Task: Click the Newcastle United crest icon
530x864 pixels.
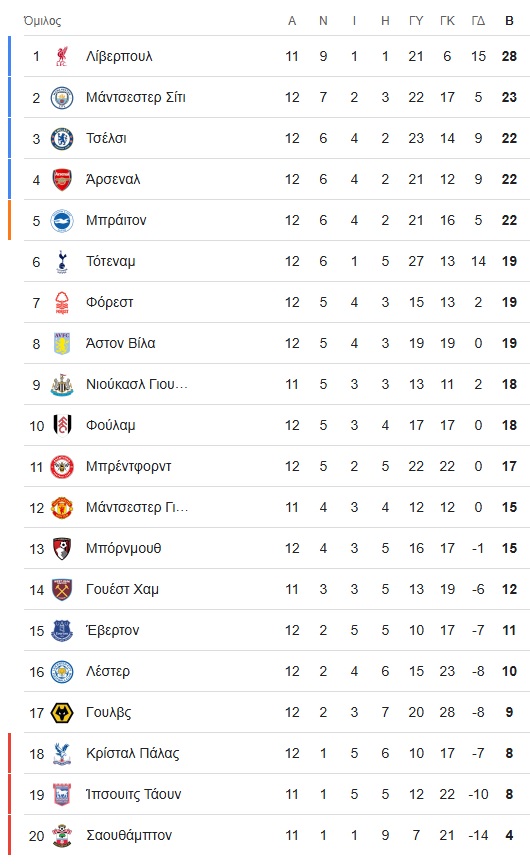Action: pyautogui.click(x=62, y=385)
